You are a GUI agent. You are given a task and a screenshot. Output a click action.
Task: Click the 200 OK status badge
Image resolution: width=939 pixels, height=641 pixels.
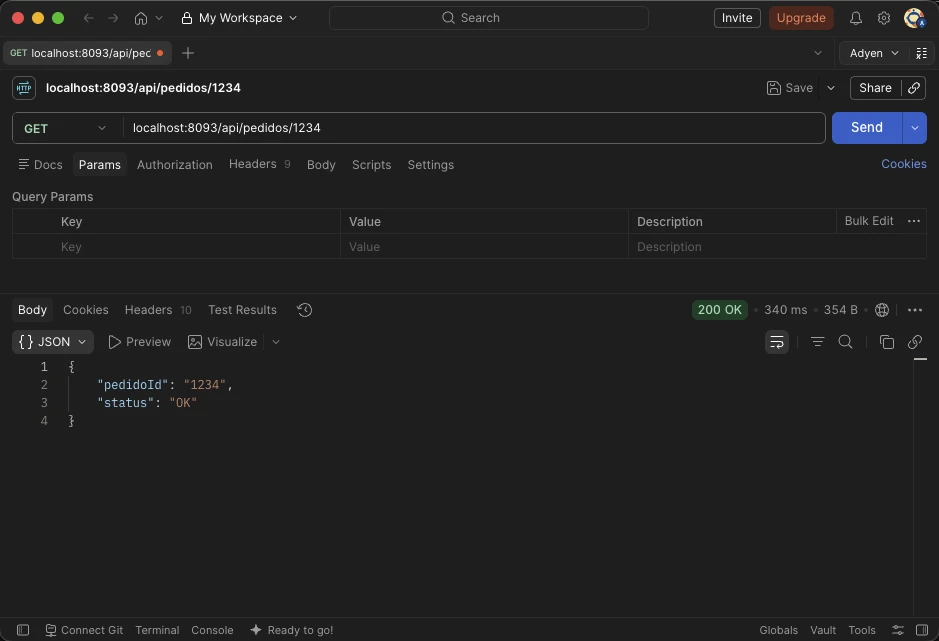[x=719, y=310]
